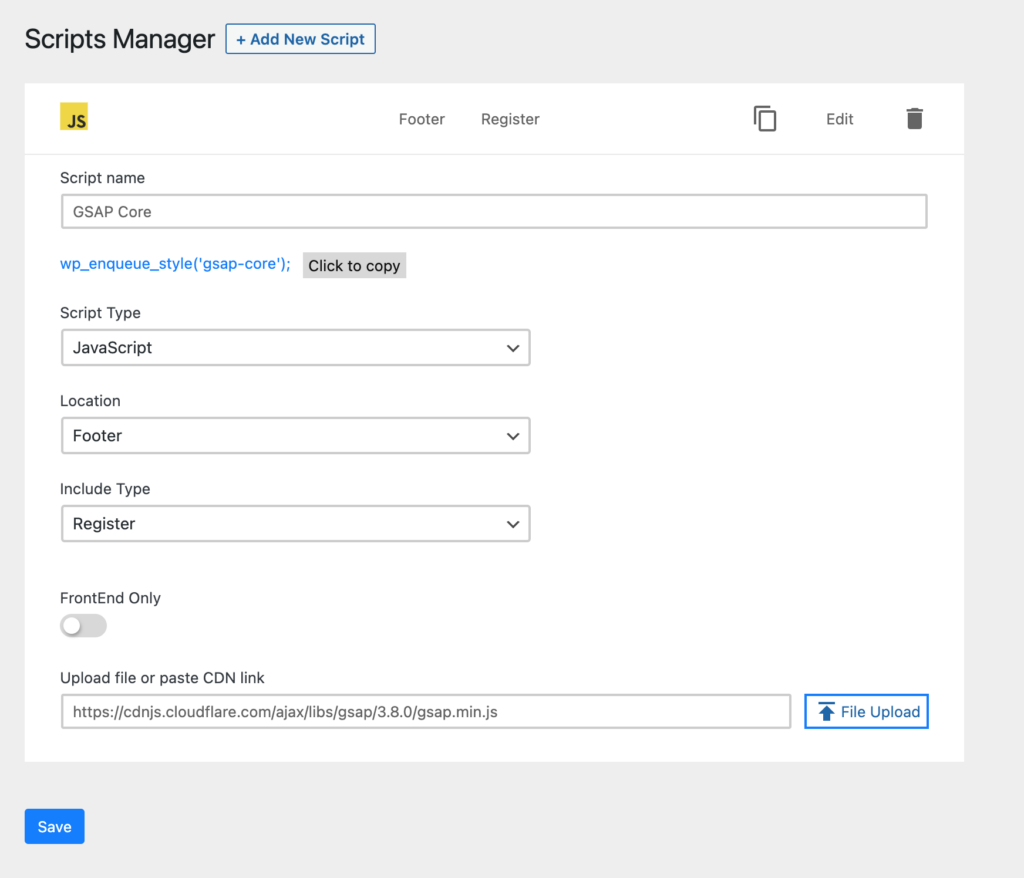This screenshot has height=878, width=1024.
Task: Click the File Upload button
Action: point(866,711)
